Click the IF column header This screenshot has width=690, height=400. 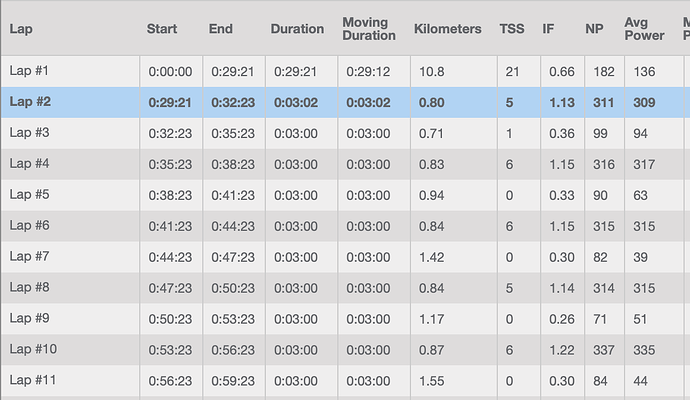point(548,29)
